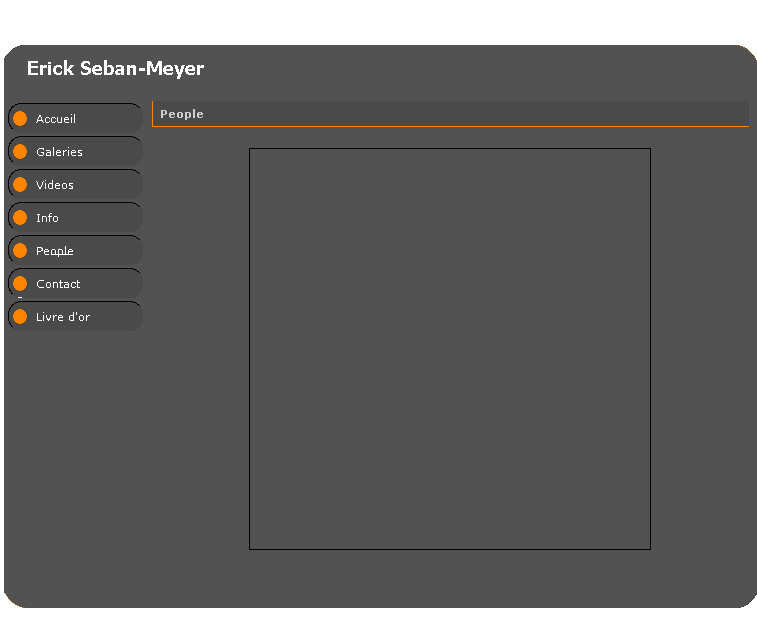
Task: Click inside the empty bordered image frame
Action: tap(450, 349)
